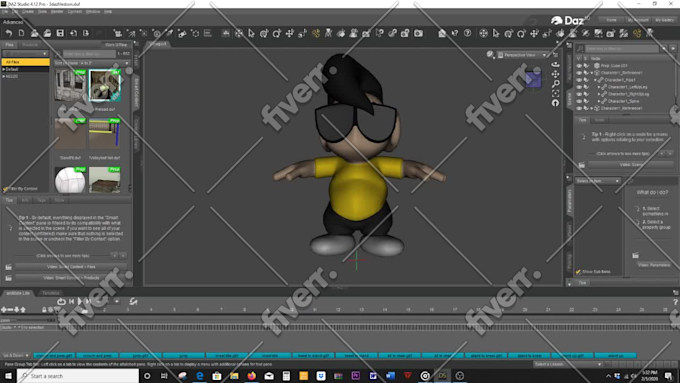The image size is (680, 383).
Task: Click the Home button near Daz logo
Action: tap(611, 20)
